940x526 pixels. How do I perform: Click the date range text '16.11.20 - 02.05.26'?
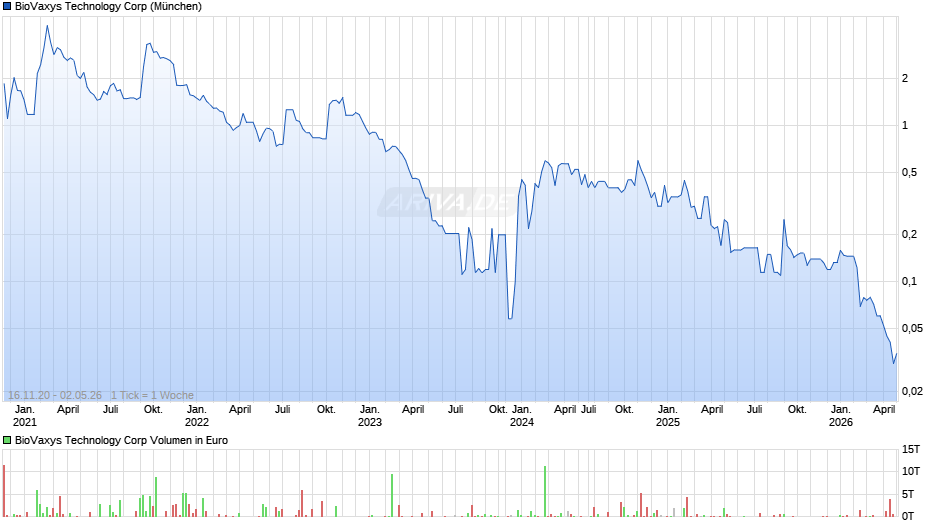coord(55,395)
